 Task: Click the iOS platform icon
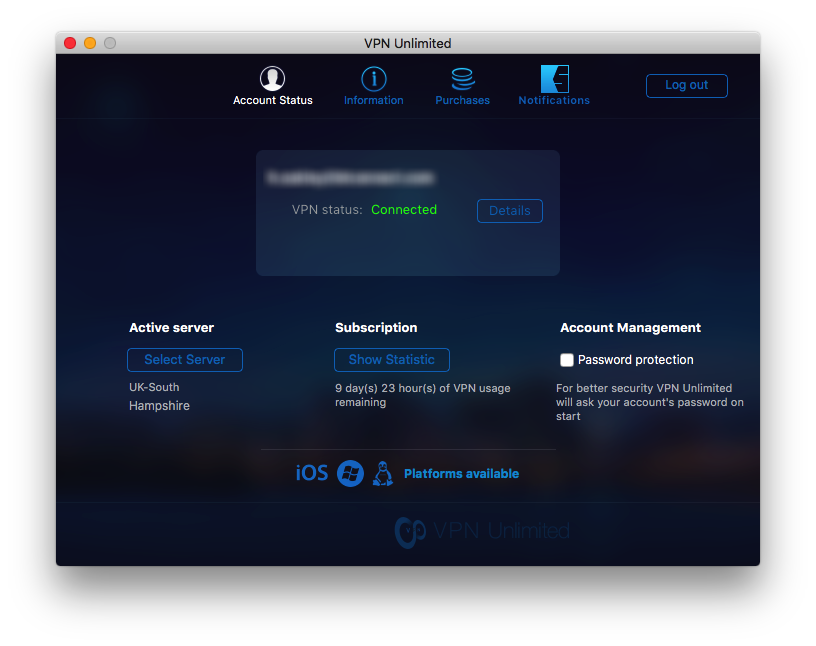click(312, 473)
